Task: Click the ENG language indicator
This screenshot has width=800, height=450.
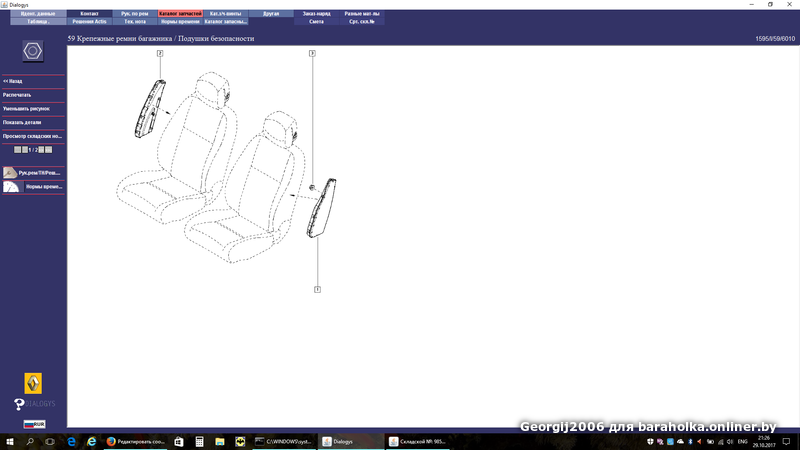Action: tap(743, 442)
